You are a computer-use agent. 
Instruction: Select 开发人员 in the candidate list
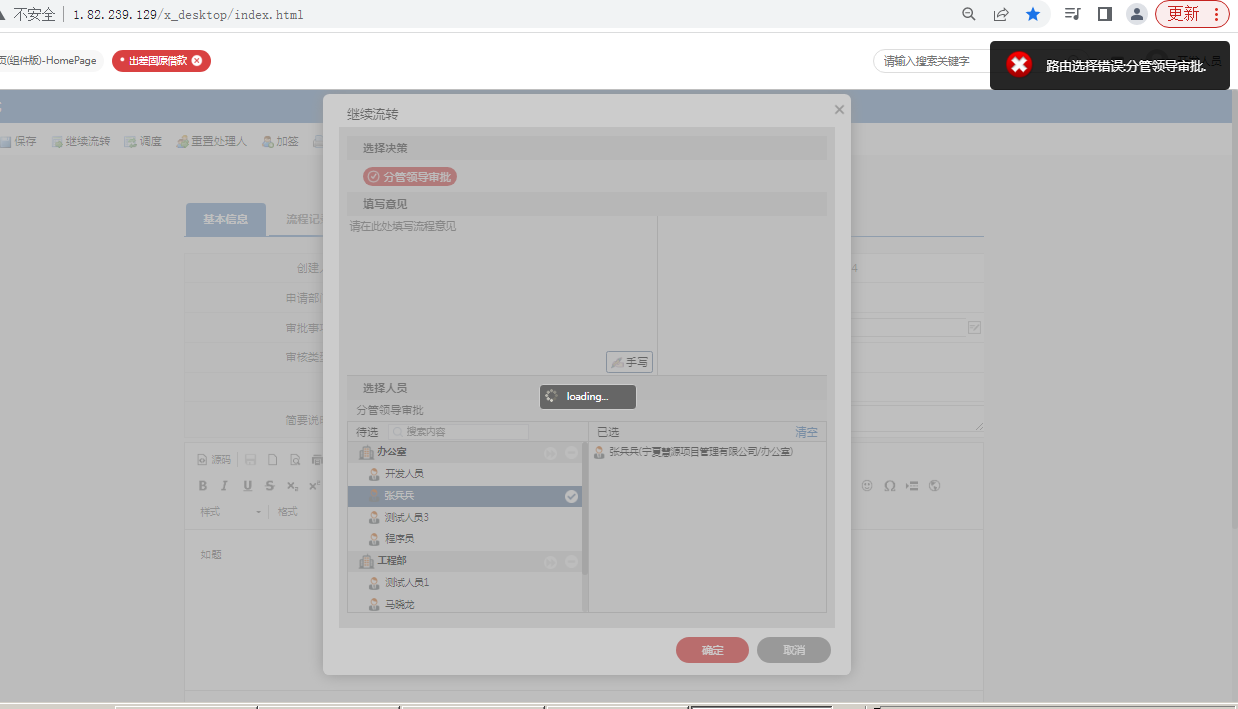coord(465,474)
